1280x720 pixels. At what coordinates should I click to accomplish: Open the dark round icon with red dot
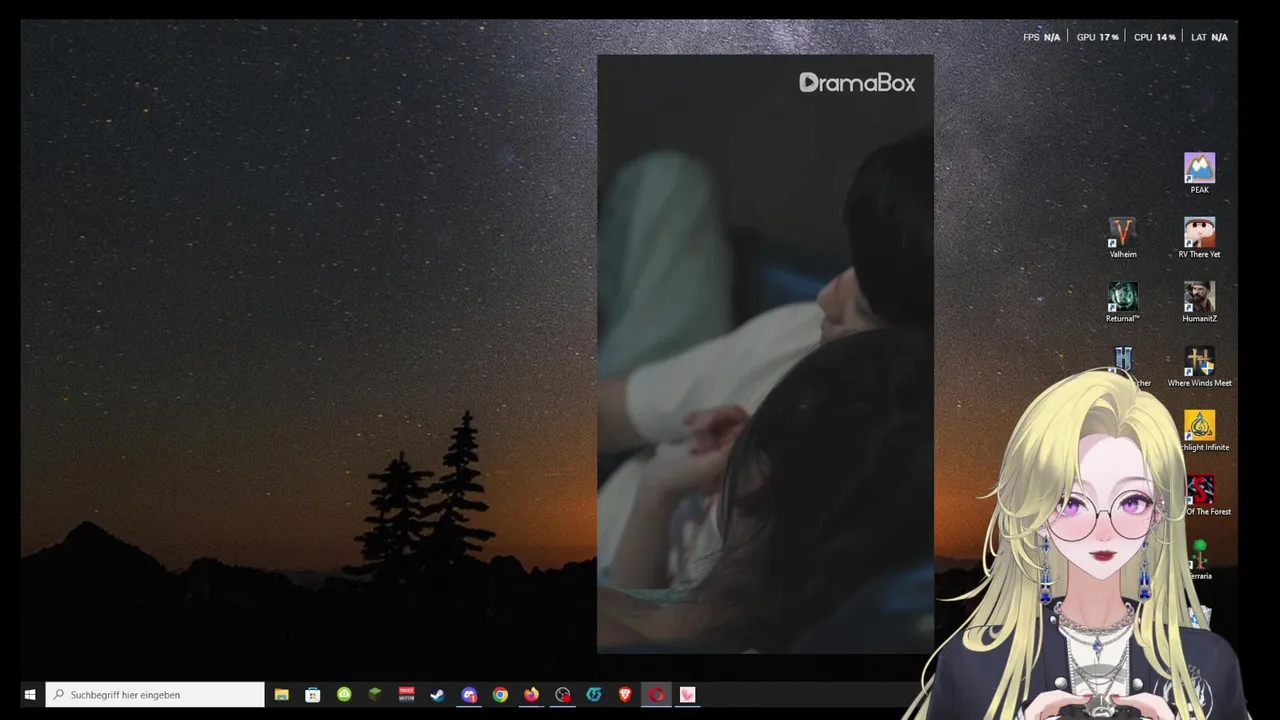(563, 694)
